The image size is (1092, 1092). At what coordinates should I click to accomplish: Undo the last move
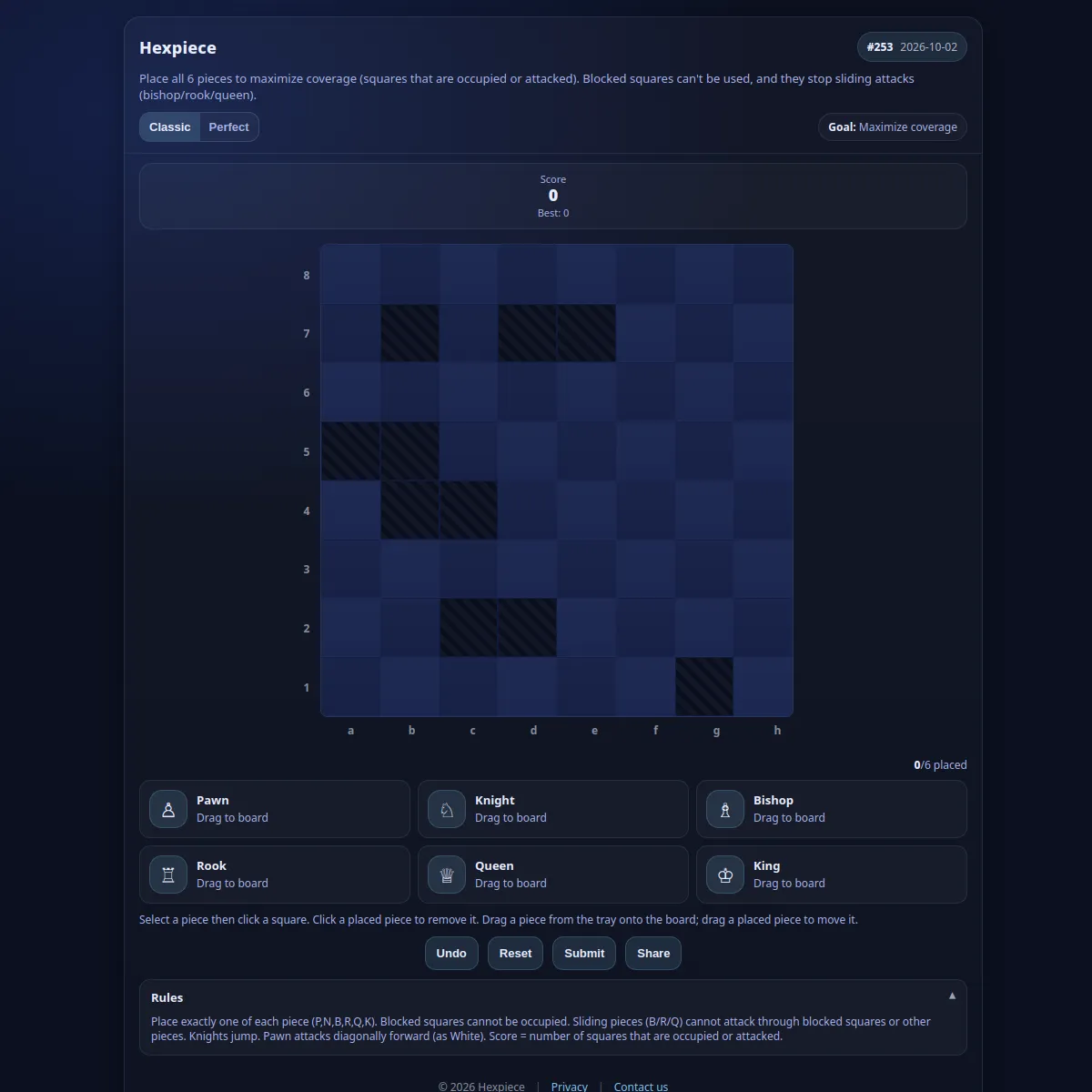451,954
